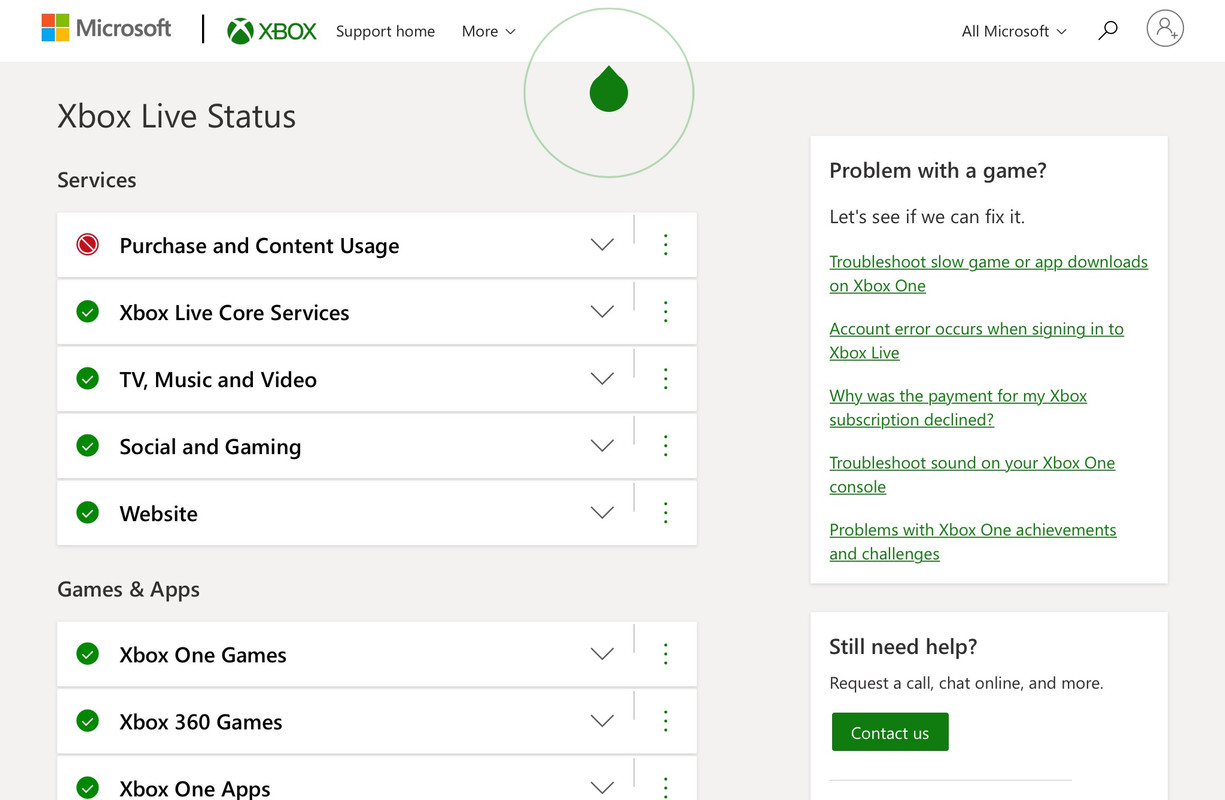1225x800 pixels.
Task: Open the account sign-in avatar icon
Action: point(1165,29)
